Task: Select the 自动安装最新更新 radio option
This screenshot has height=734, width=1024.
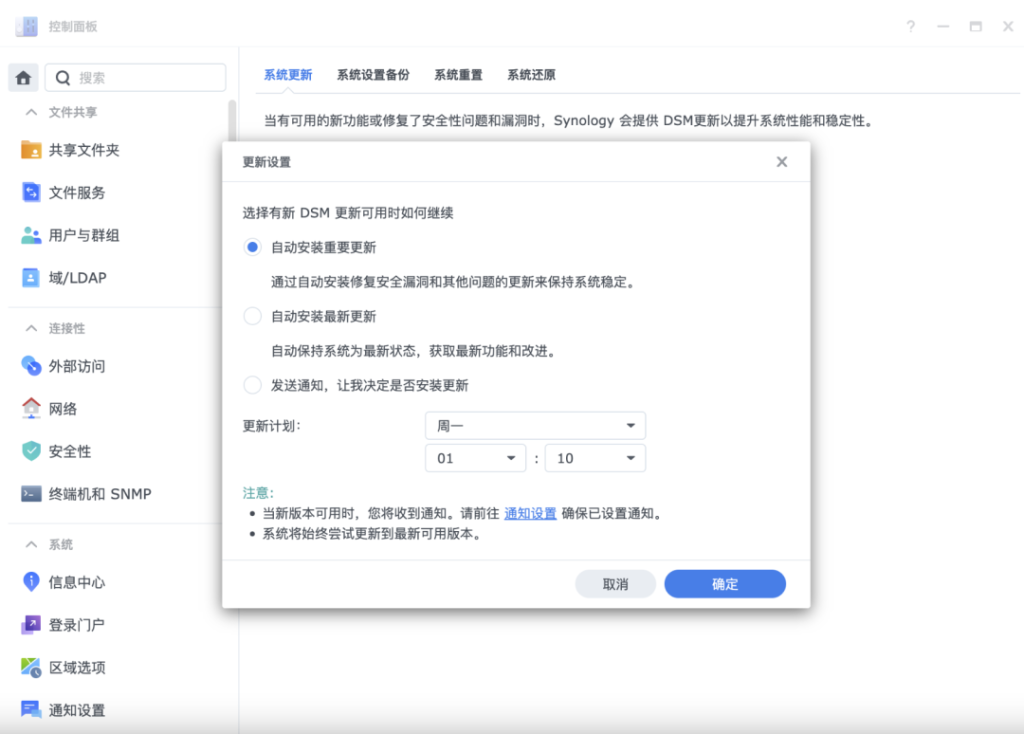Action: 253,316
